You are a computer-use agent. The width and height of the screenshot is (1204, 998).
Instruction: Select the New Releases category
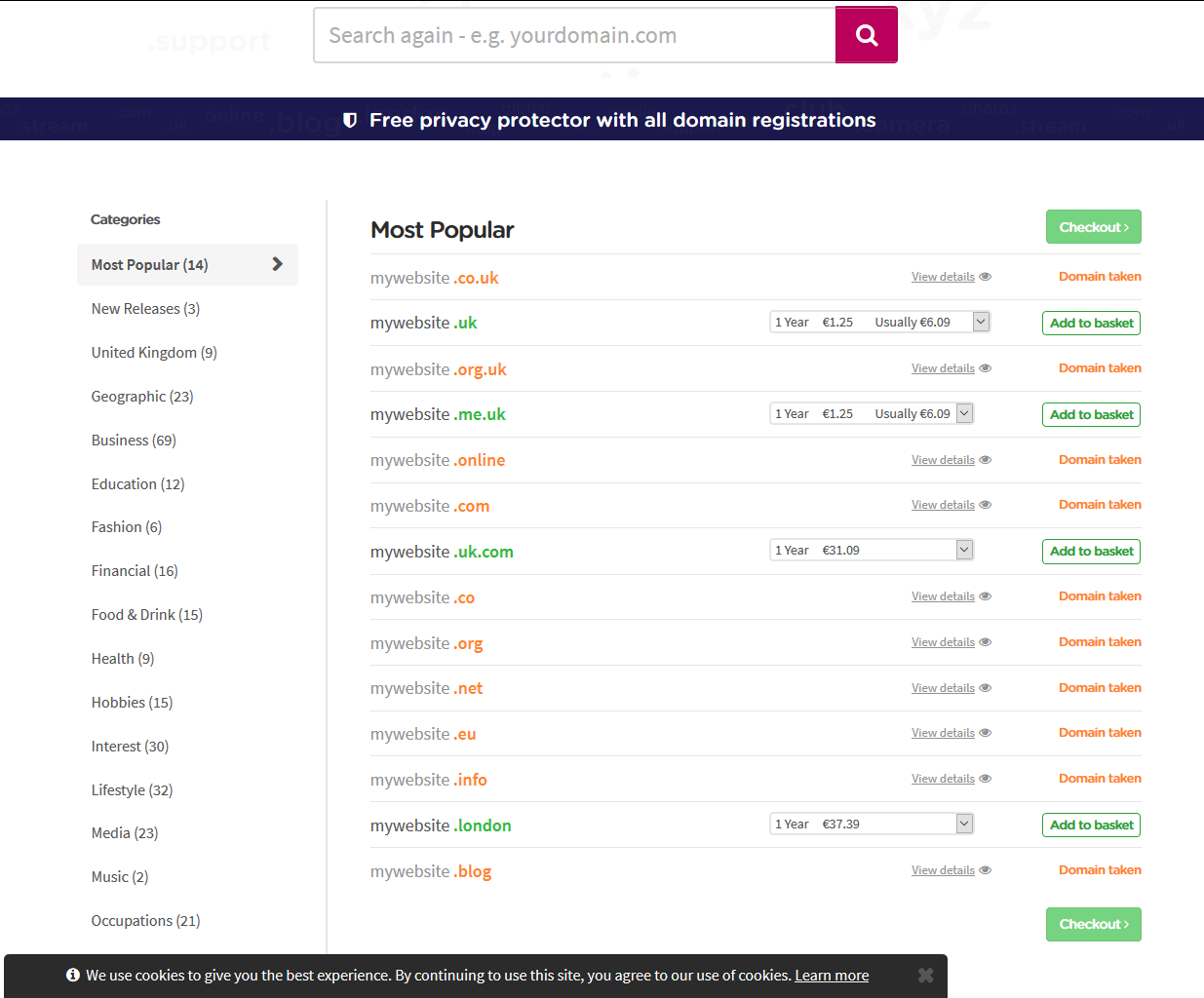[x=145, y=309]
